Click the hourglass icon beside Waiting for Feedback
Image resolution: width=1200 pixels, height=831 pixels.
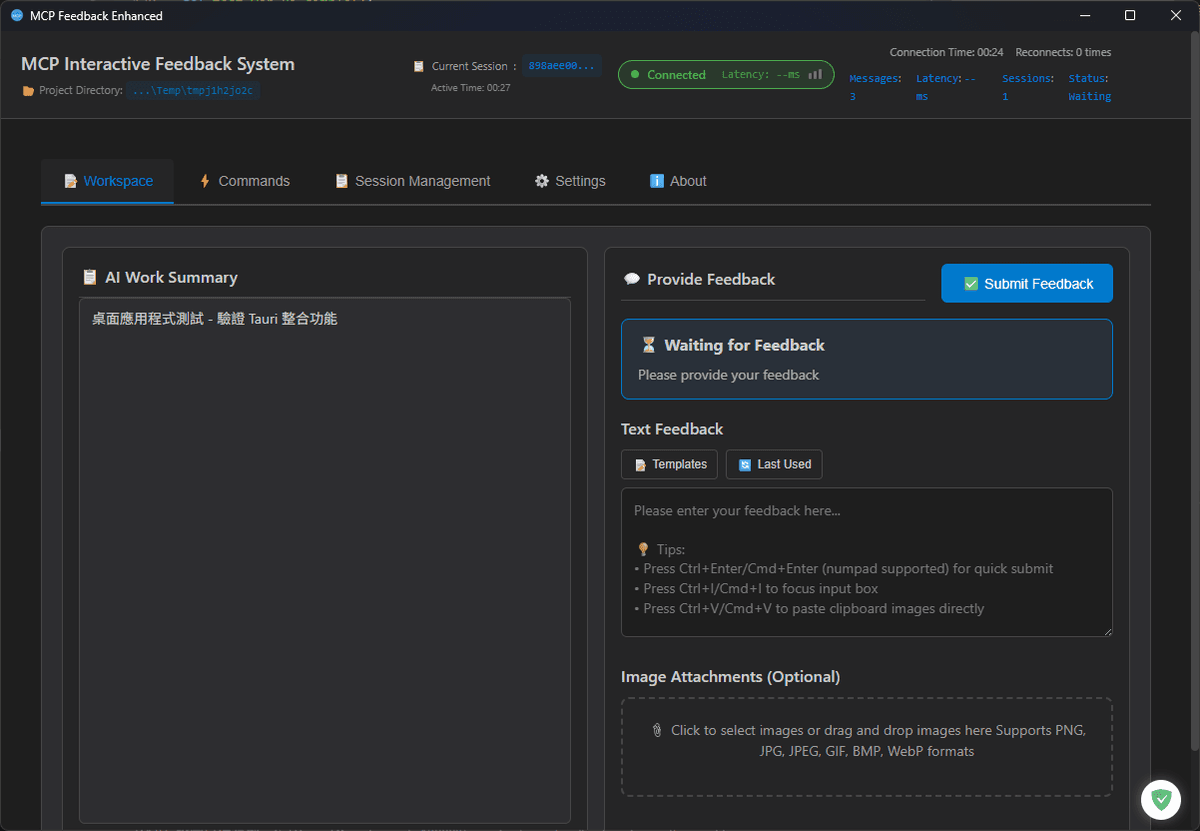tap(649, 345)
